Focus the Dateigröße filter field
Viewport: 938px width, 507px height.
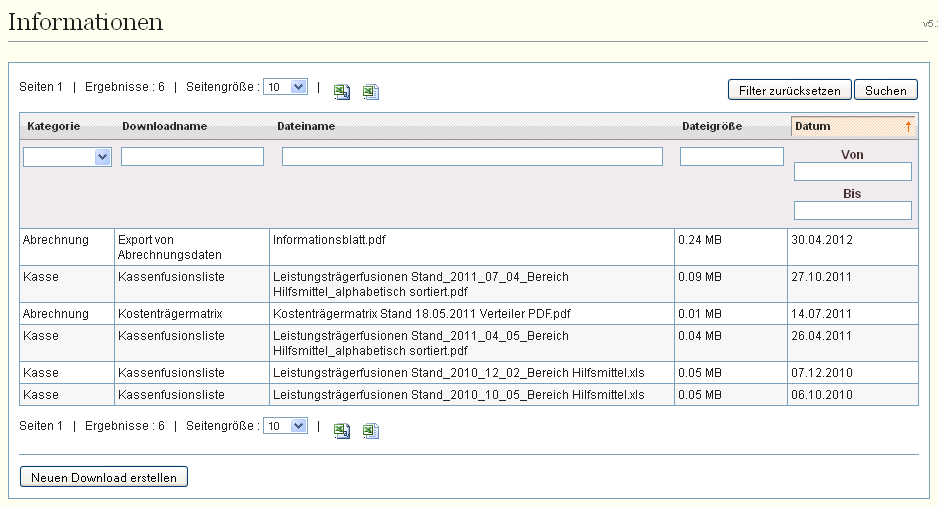732,157
